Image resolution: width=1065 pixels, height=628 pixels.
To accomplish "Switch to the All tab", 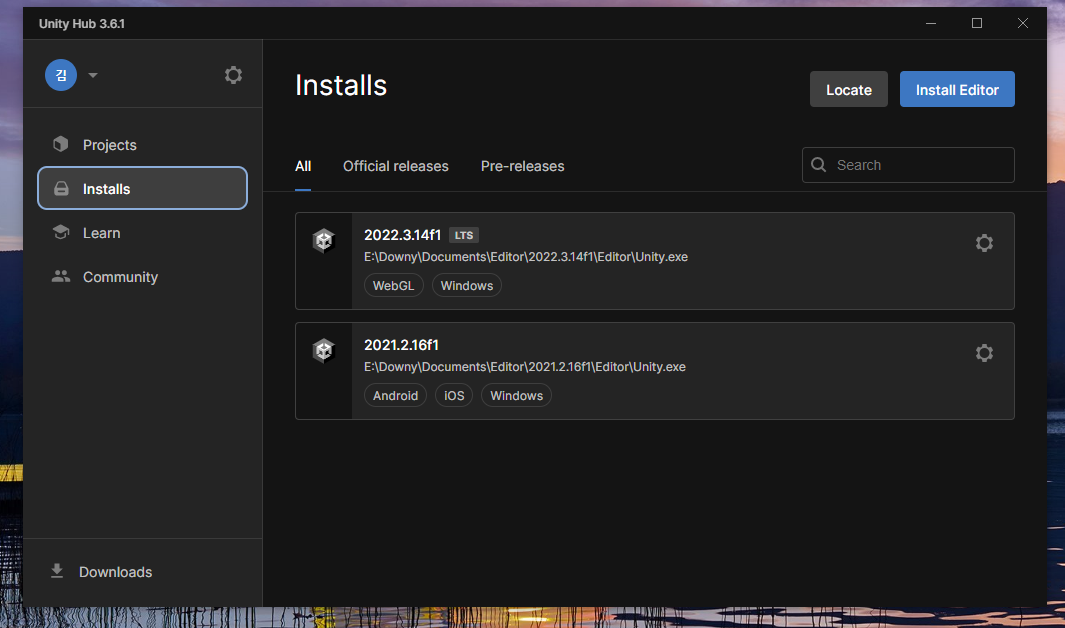I will point(303,166).
